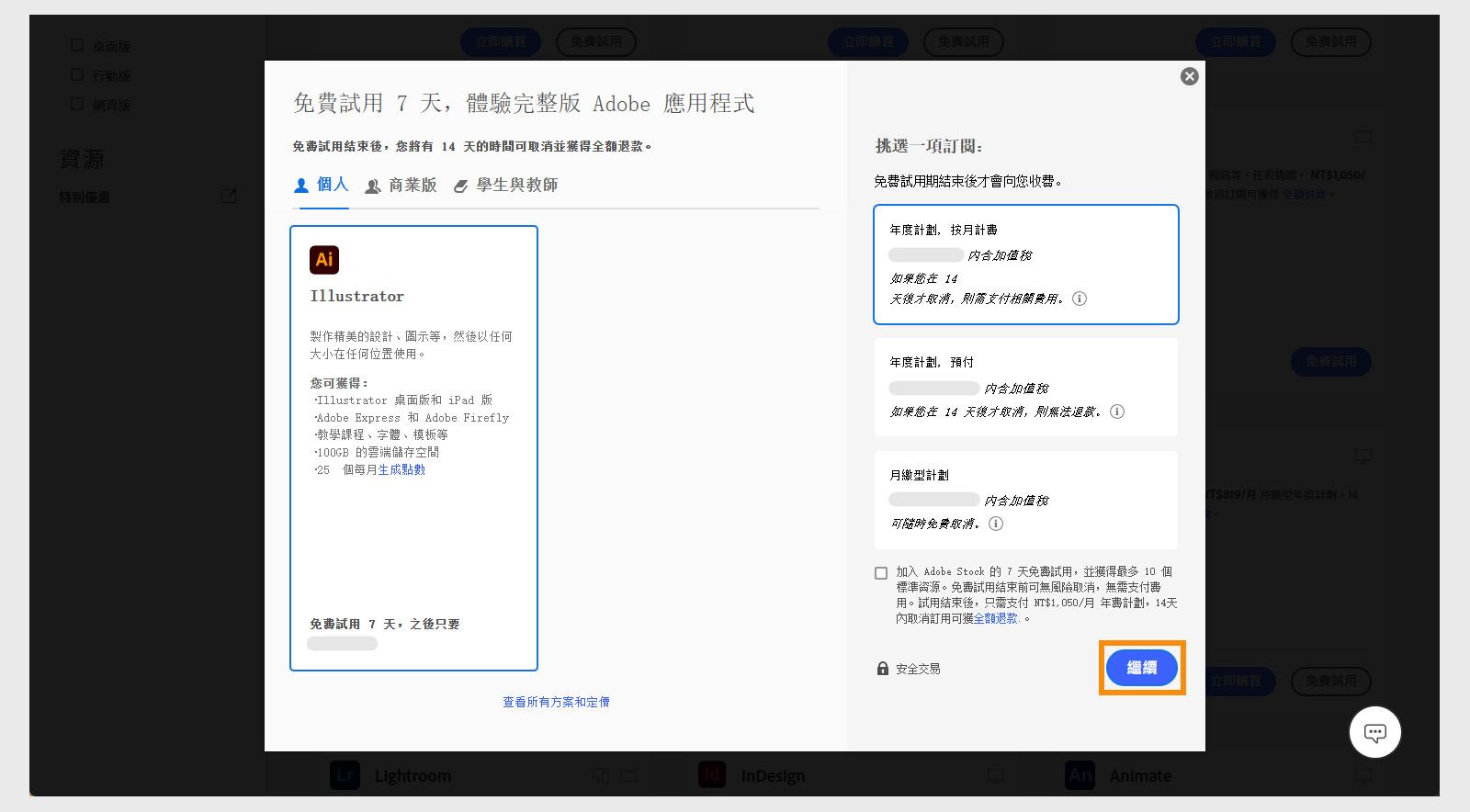Image resolution: width=1470 pixels, height=812 pixels.
Task: Show info for 年度計劃, 按月計費 cancellation fee
Action: [1080, 299]
